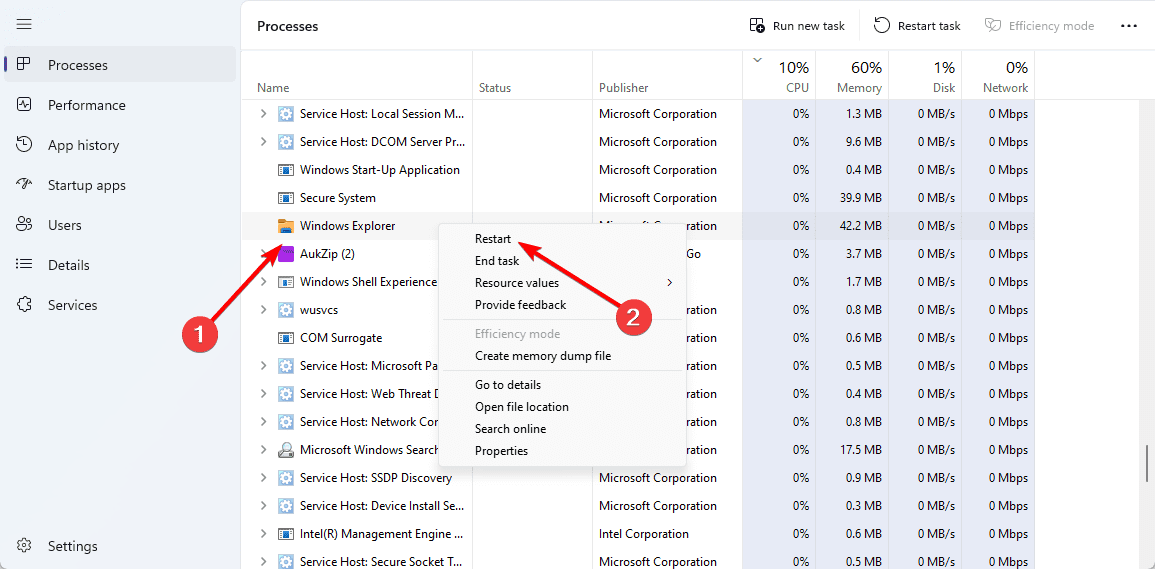The image size is (1155, 569).
Task: Click the Secure System process icon
Action: (x=285, y=198)
